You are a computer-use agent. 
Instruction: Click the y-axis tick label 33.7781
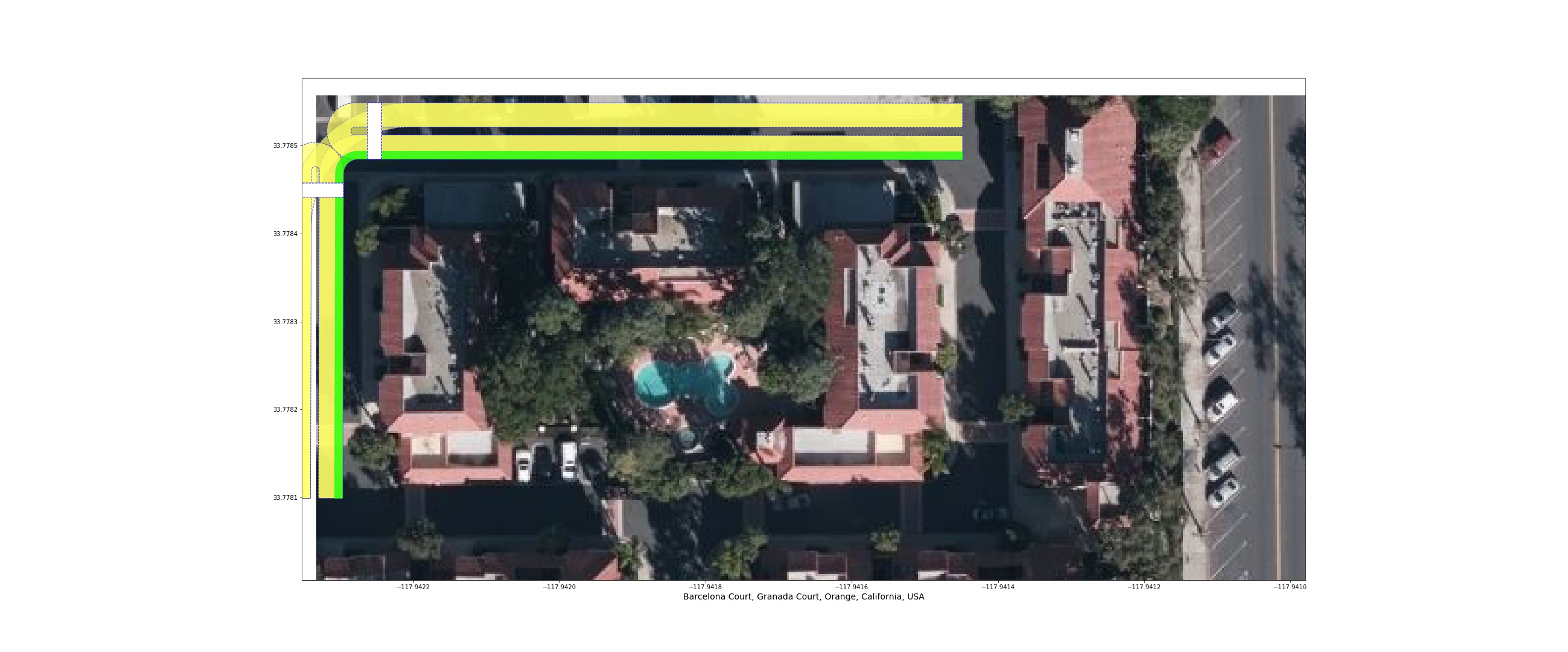click(285, 498)
